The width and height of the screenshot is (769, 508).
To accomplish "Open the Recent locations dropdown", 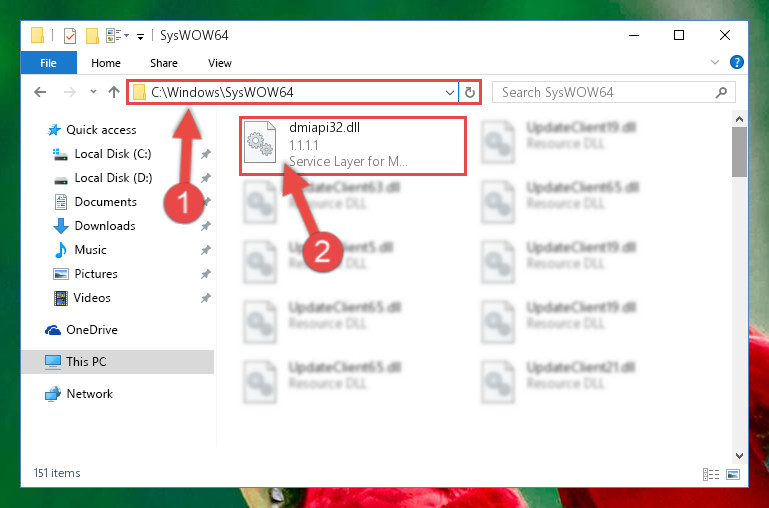I will pos(93,92).
